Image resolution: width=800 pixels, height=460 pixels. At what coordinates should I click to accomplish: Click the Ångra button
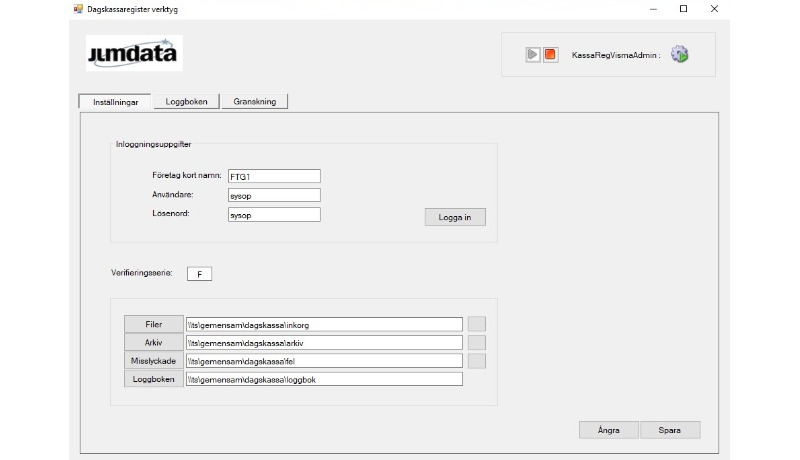point(609,430)
